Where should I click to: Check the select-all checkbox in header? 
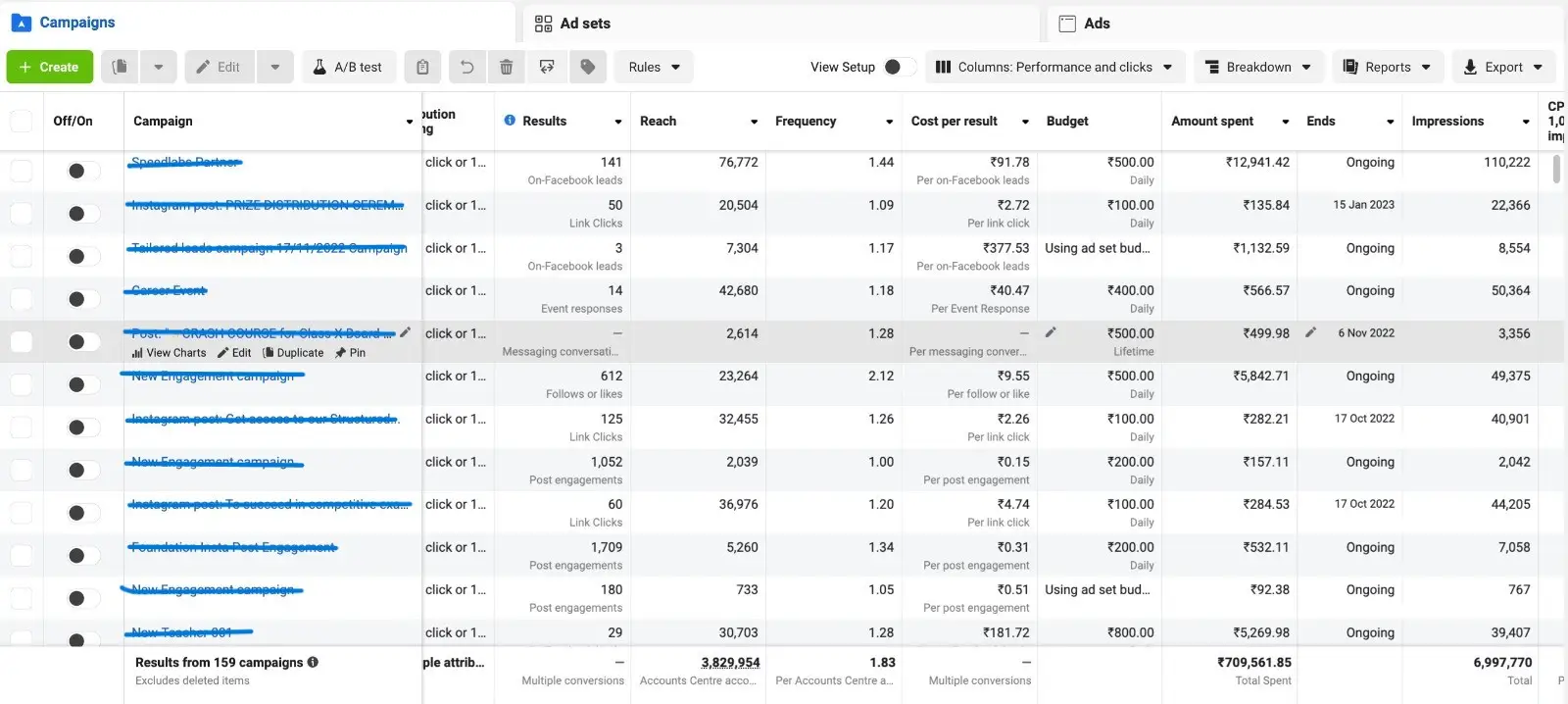[21, 122]
